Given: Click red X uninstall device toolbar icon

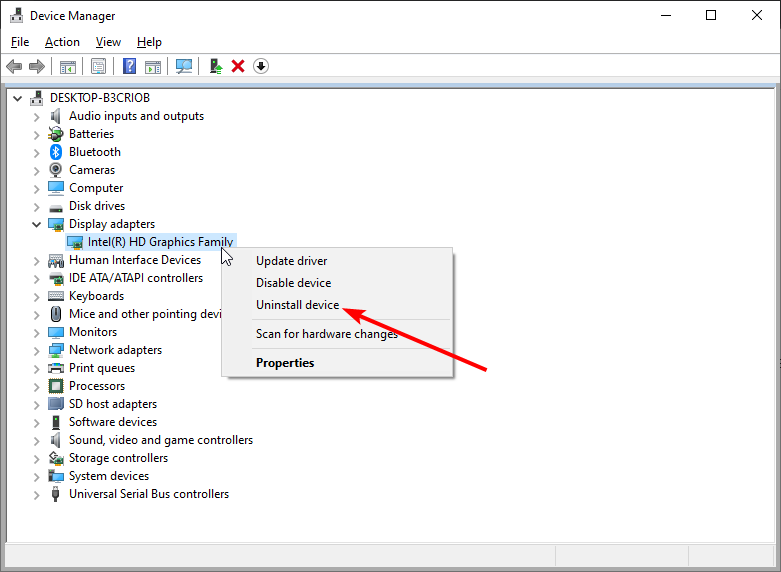Looking at the screenshot, I should [x=238, y=66].
